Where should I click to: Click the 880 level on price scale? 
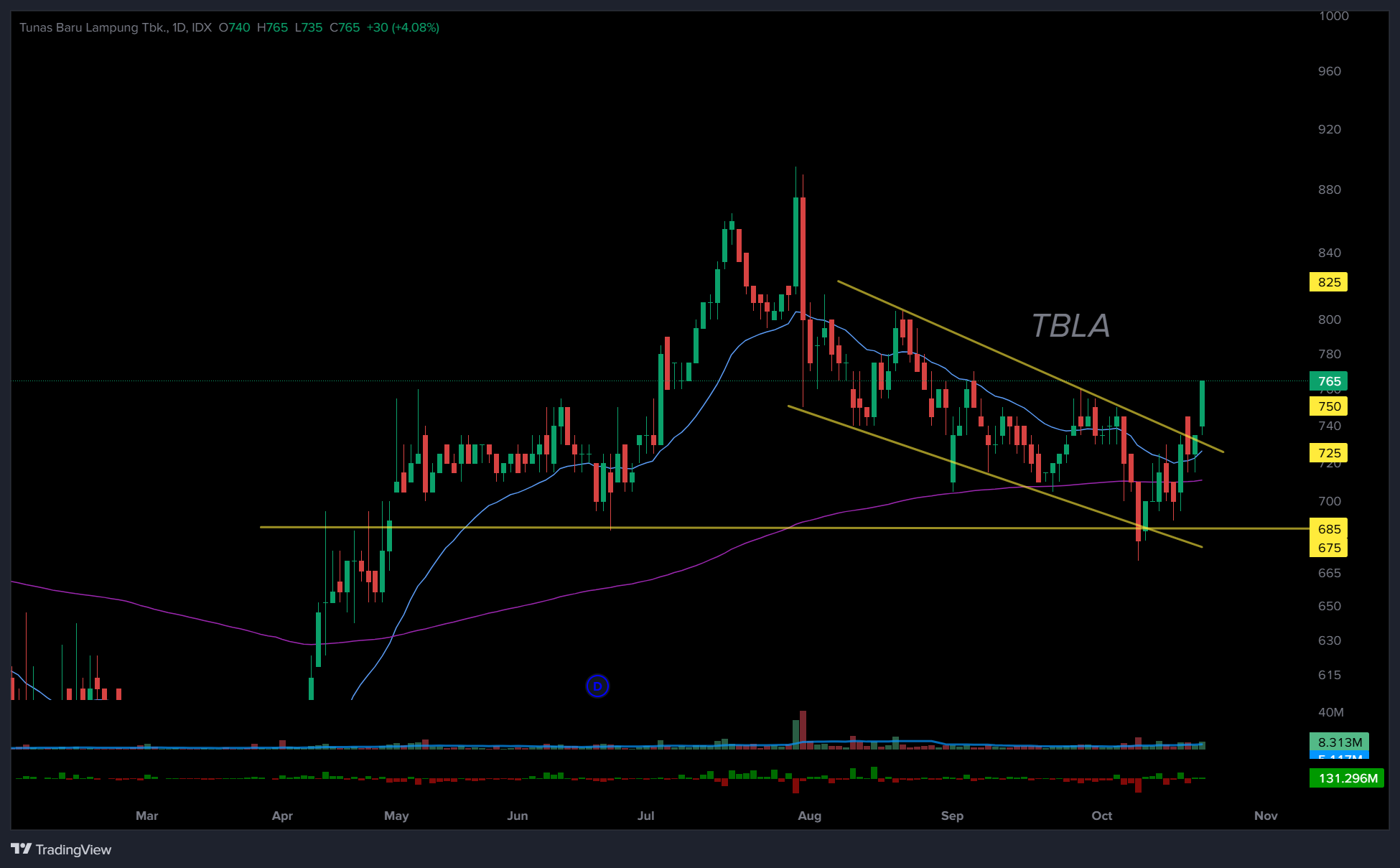[x=1329, y=190]
